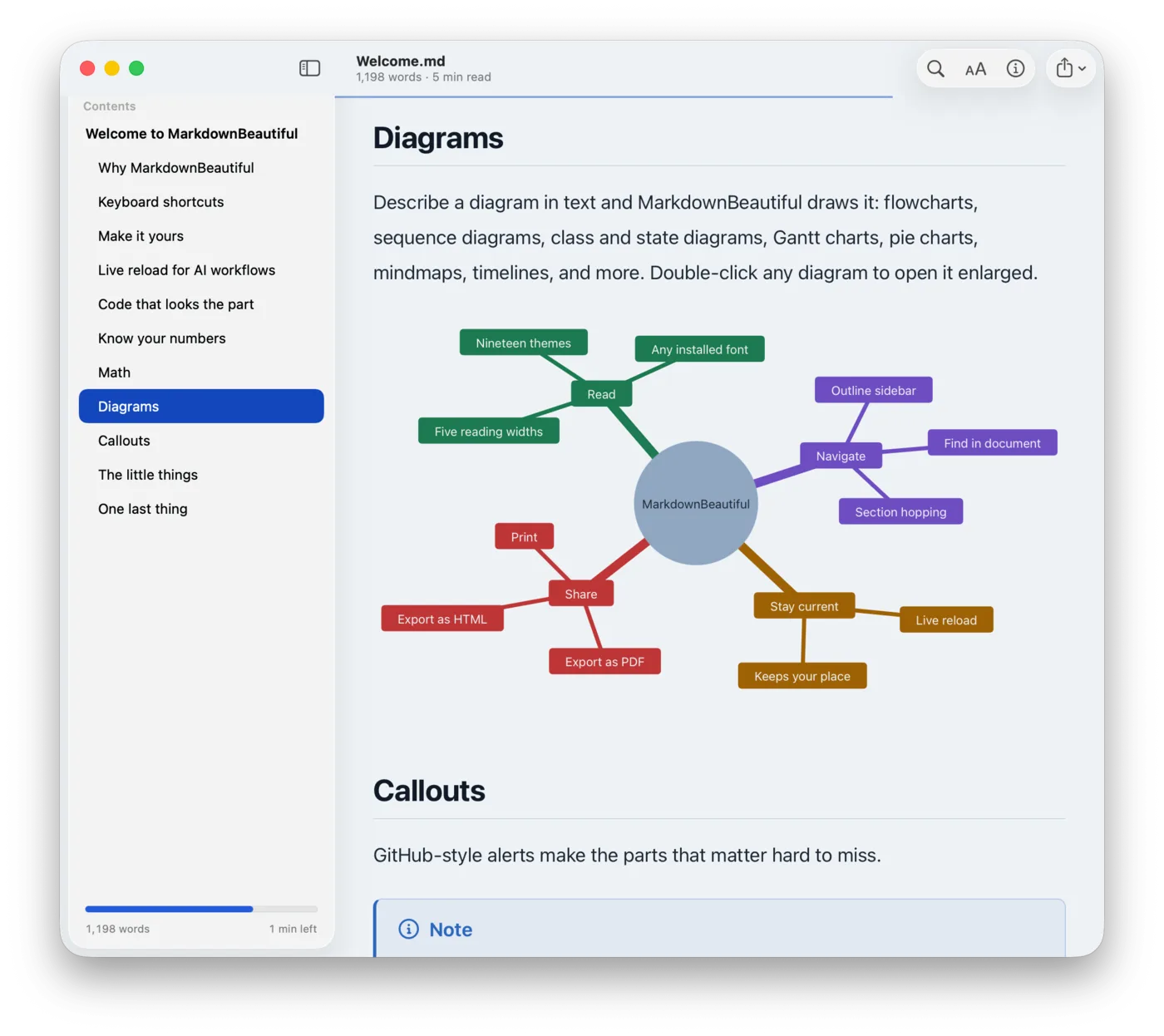Navigate to Know your numbers

162,338
